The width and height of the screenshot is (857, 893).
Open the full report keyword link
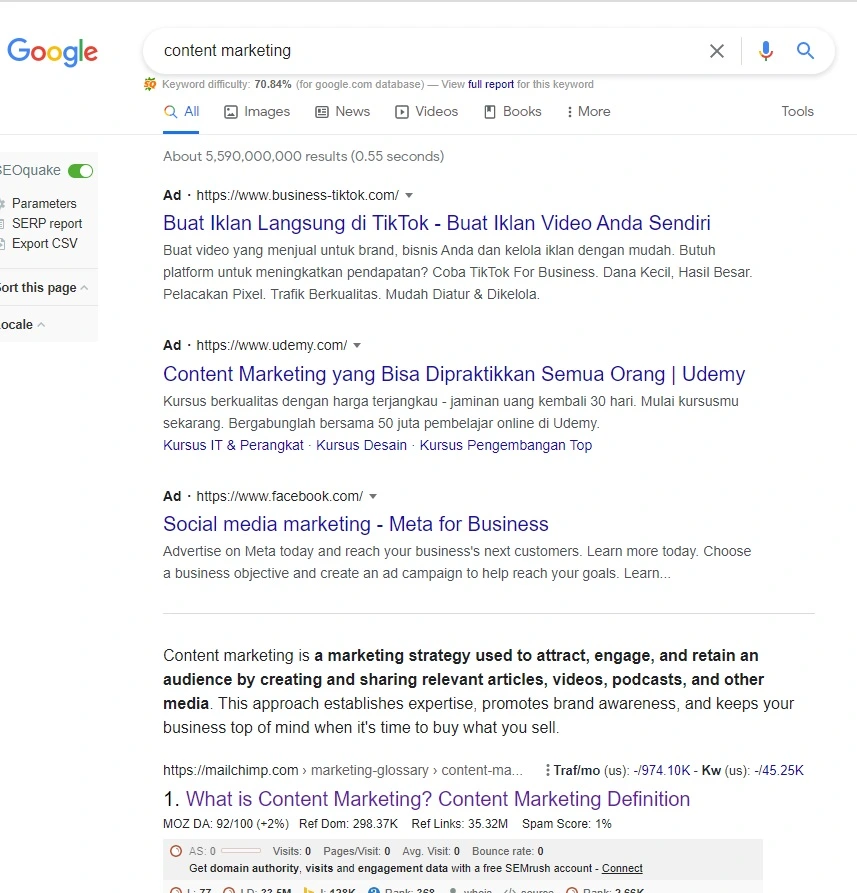tap(491, 84)
